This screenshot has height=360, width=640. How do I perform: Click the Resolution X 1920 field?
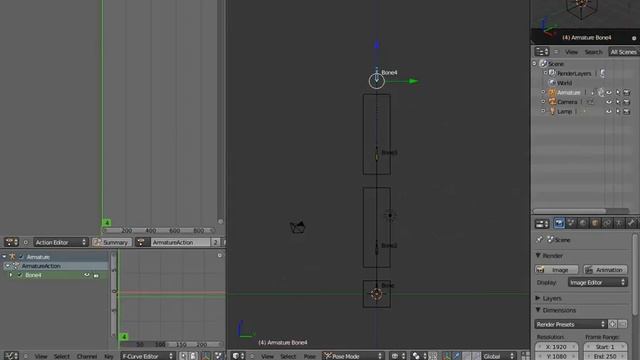(x=557, y=347)
